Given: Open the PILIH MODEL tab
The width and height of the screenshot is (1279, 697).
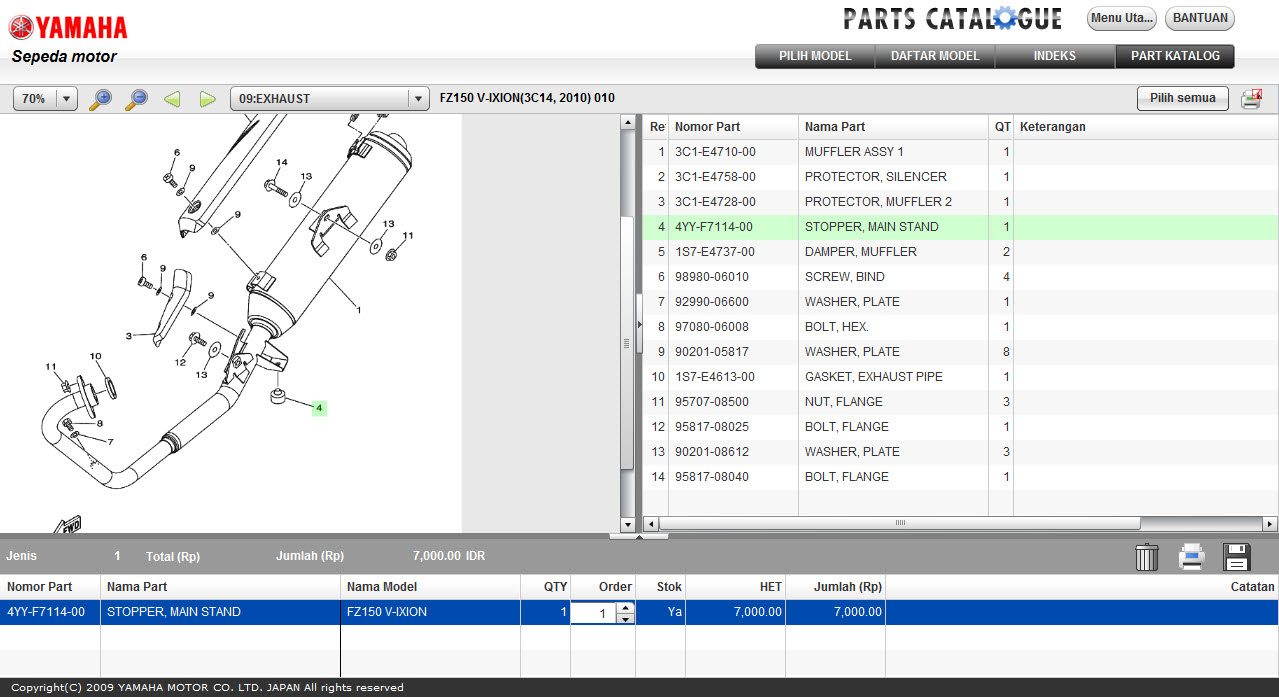Looking at the screenshot, I should point(815,56).
